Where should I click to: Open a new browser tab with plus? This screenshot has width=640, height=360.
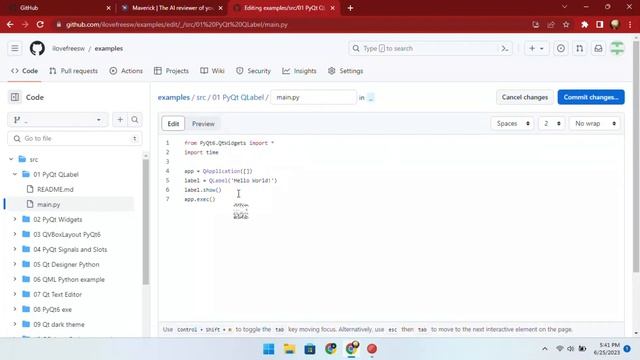point(350,8)
